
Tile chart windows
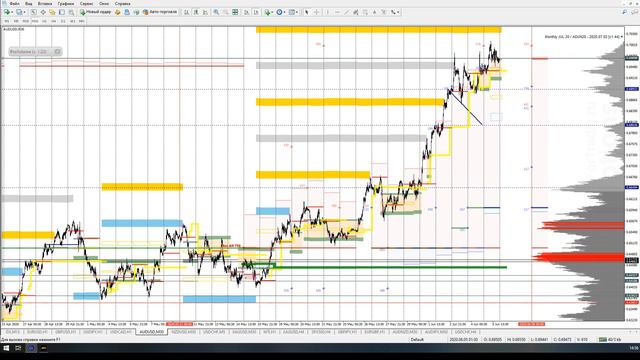point(235,12)
